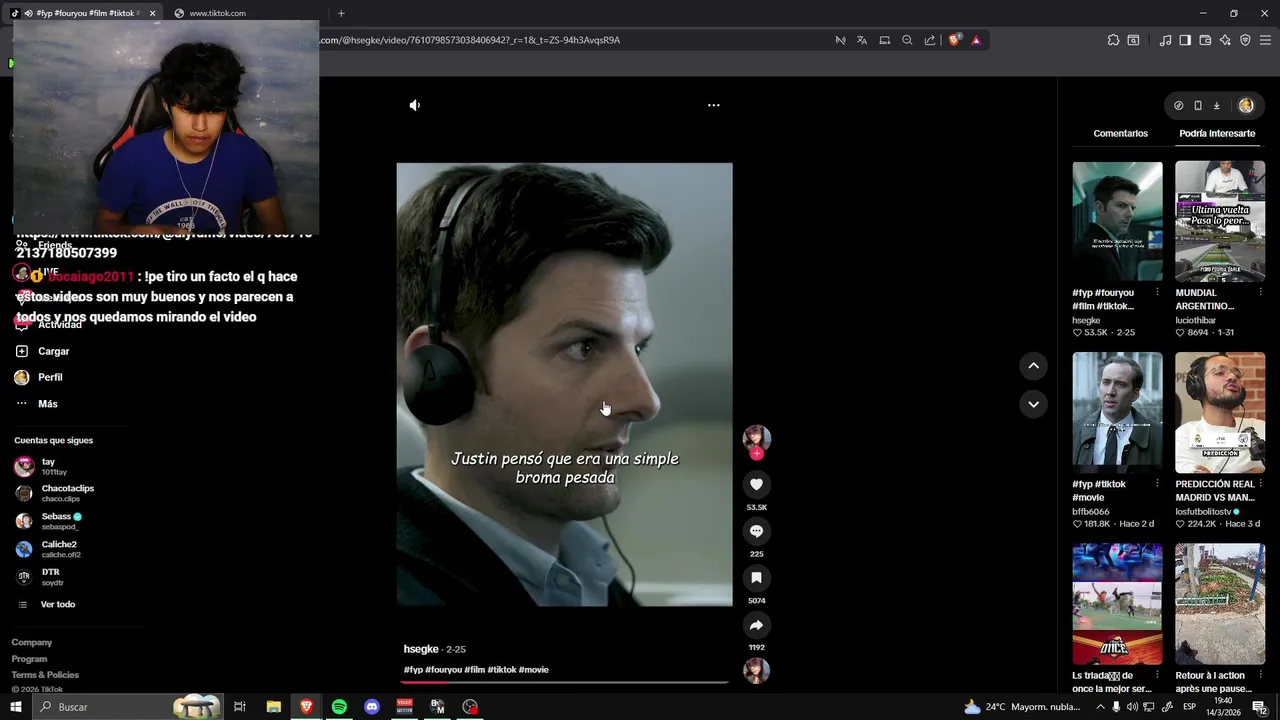Click the #movie hashtag in the caption
The width and height of the screenshot is (1280, 720).
click(534, 670)
